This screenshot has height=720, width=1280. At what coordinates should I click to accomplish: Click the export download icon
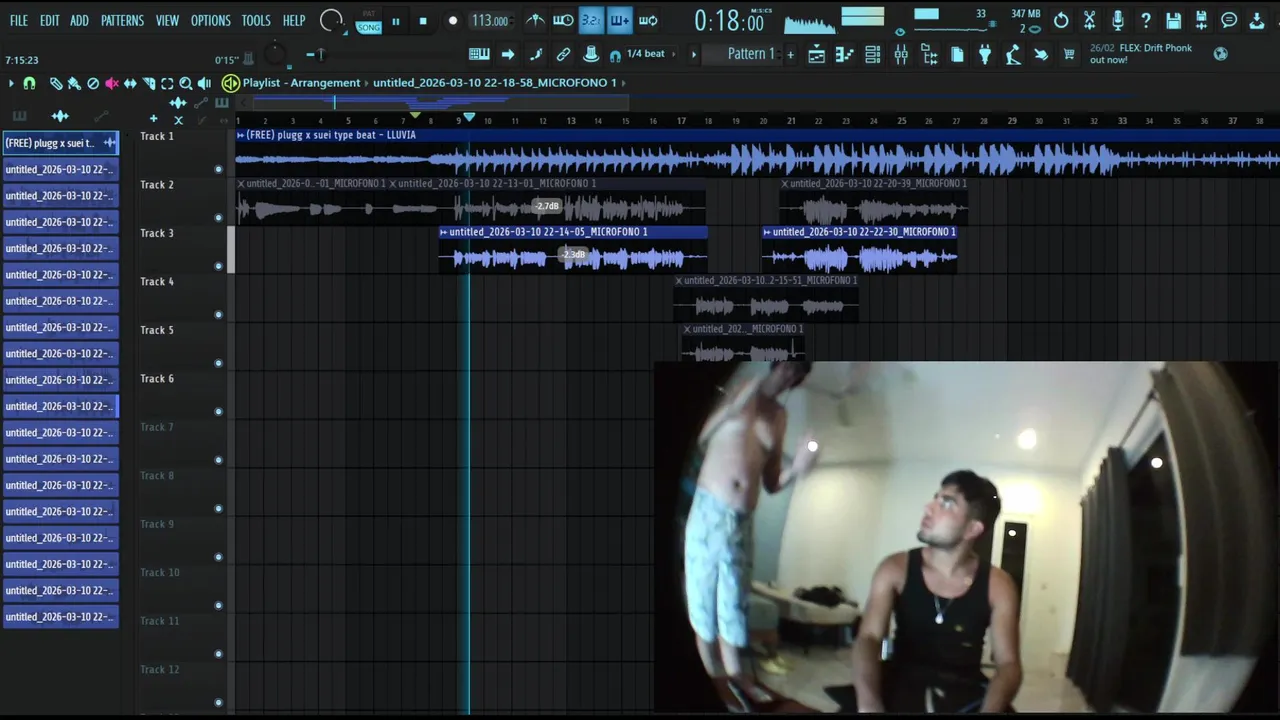1257,20
